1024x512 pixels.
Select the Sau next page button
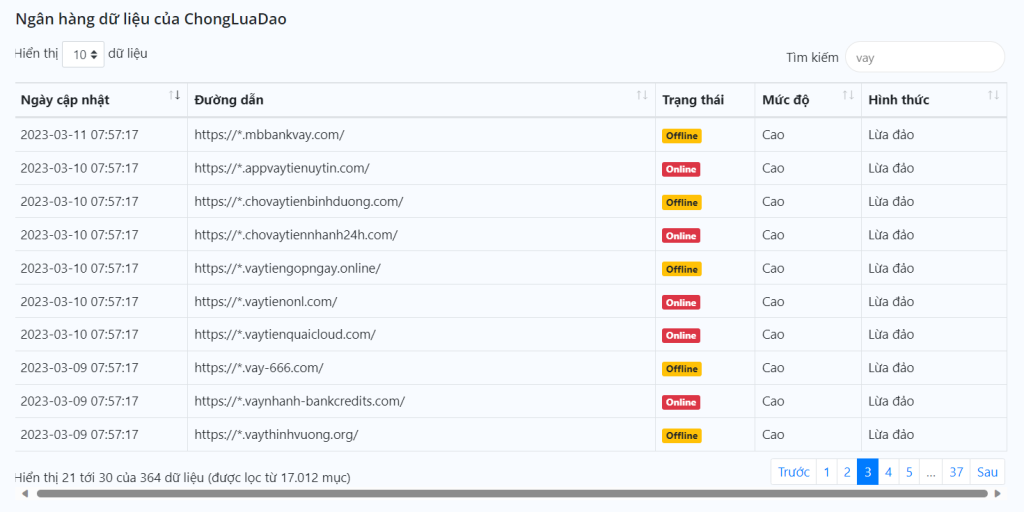coord(987,472)
